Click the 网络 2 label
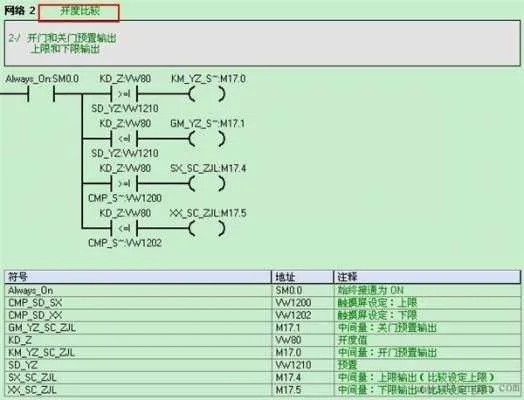524x400 pixels. coord(19,11)
